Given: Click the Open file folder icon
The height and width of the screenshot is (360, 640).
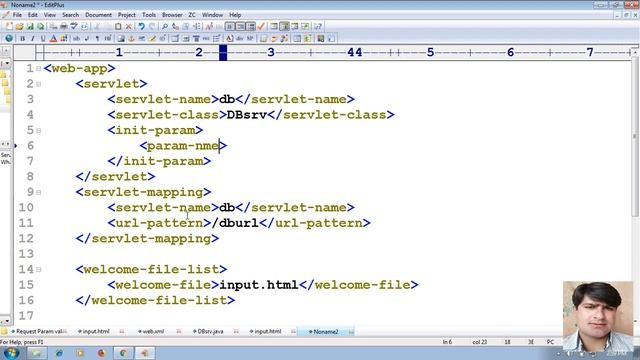Looking at the screenshot, I should 19,27.
